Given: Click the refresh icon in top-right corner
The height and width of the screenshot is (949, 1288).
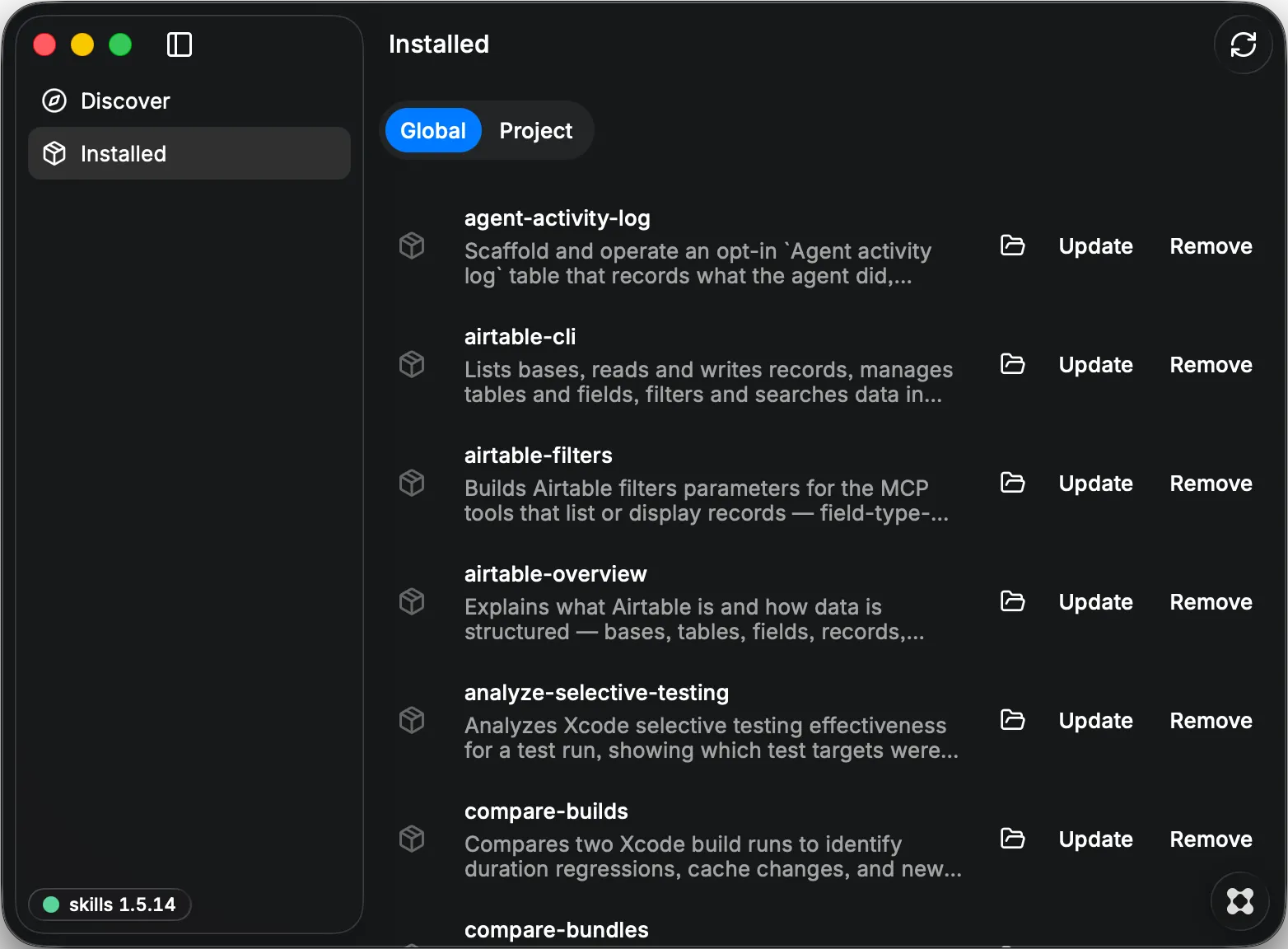Looking at the screenshot, I should click(x=1243, y=44).
